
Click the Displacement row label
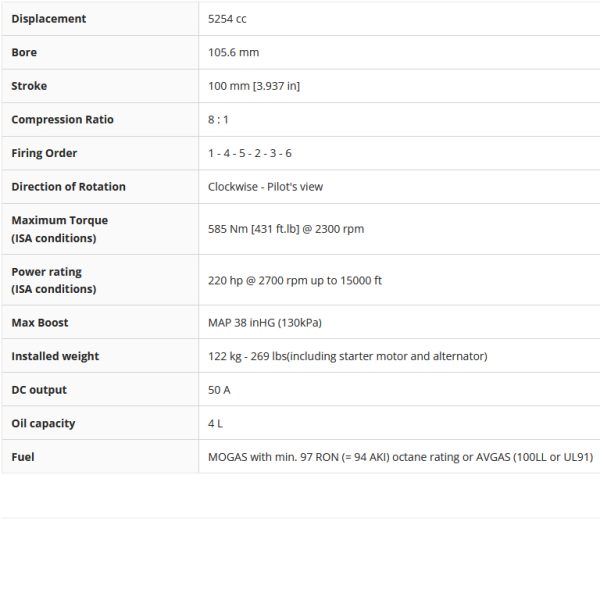pyautogui.click(x=48, y=19)
